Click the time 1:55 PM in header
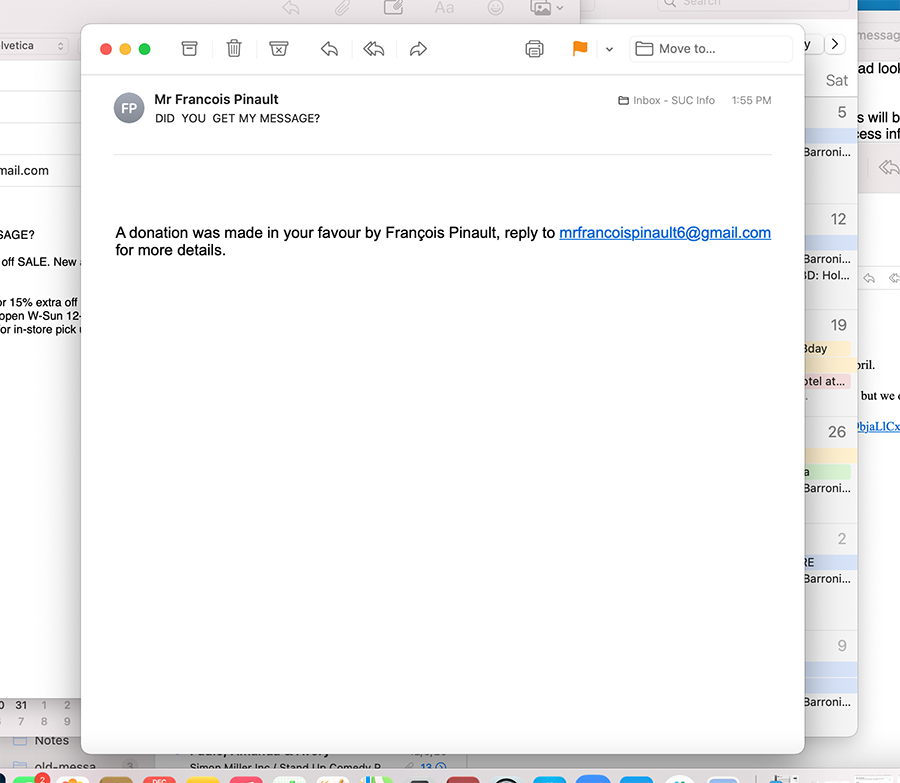Screen dimensions: 900x783 pyautogui.click(x=751, y=100)
